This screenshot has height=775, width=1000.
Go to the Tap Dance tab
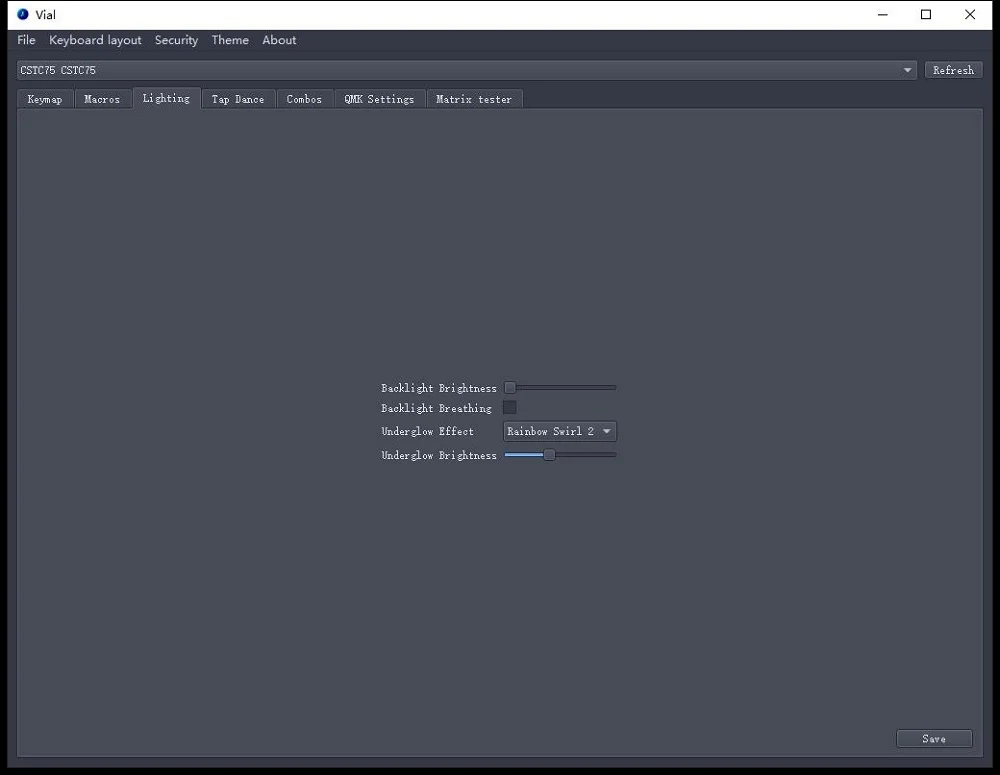(238, 99)
